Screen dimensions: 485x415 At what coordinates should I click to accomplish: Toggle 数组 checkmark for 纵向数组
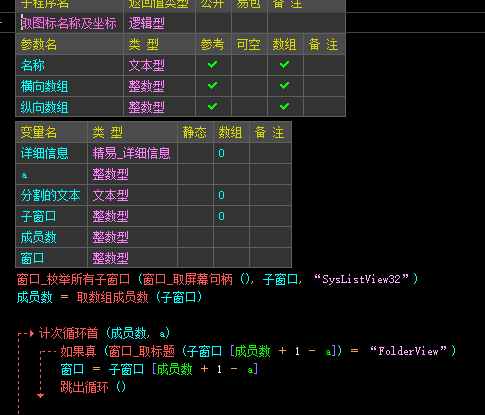point(284,107)
